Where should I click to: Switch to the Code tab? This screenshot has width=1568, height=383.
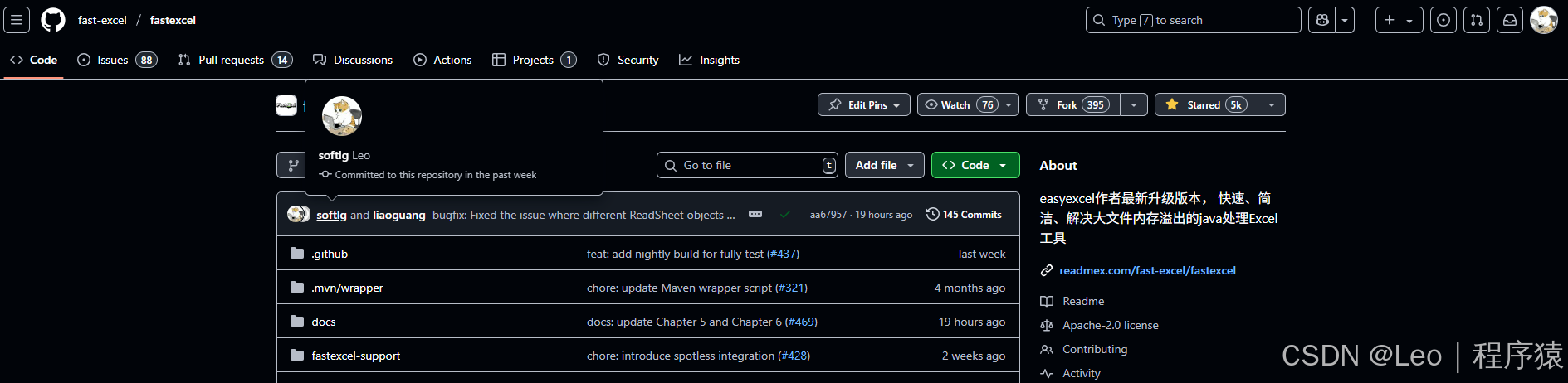tap(34, 60)
